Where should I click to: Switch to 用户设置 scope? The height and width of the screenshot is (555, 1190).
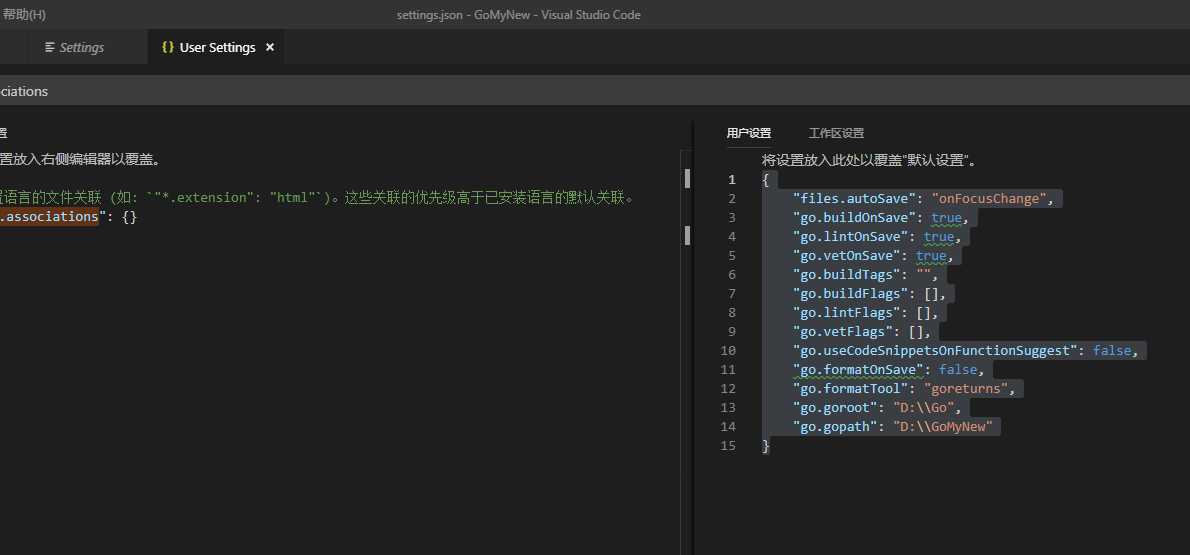(x=748, y=133)
